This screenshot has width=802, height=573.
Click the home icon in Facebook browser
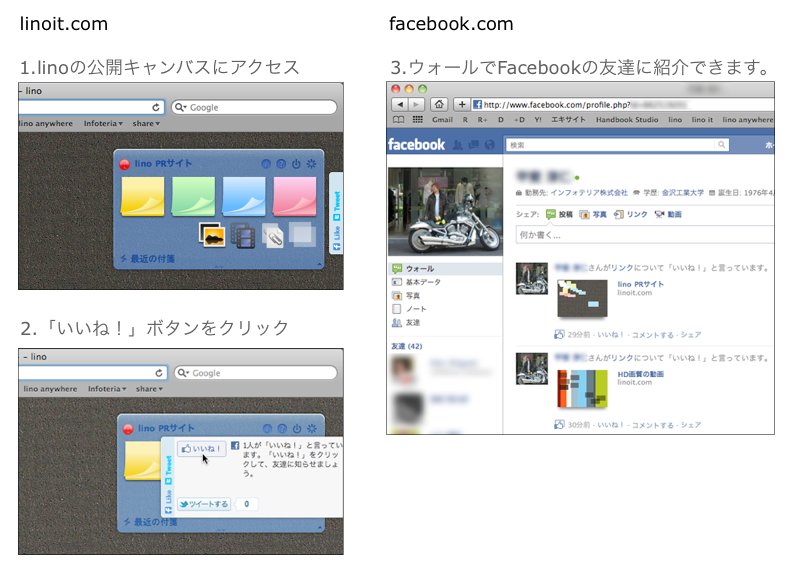439,105
